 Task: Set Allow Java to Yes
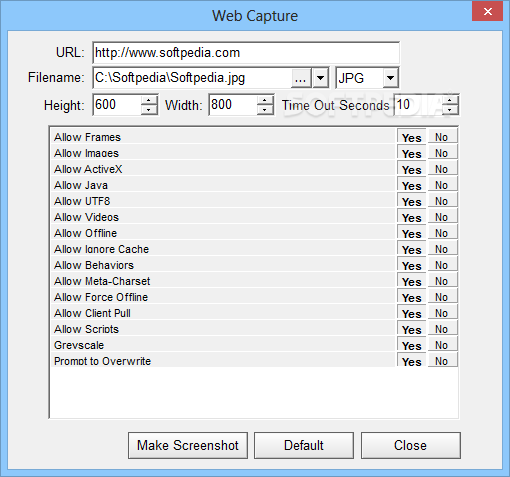coord(411,185)
